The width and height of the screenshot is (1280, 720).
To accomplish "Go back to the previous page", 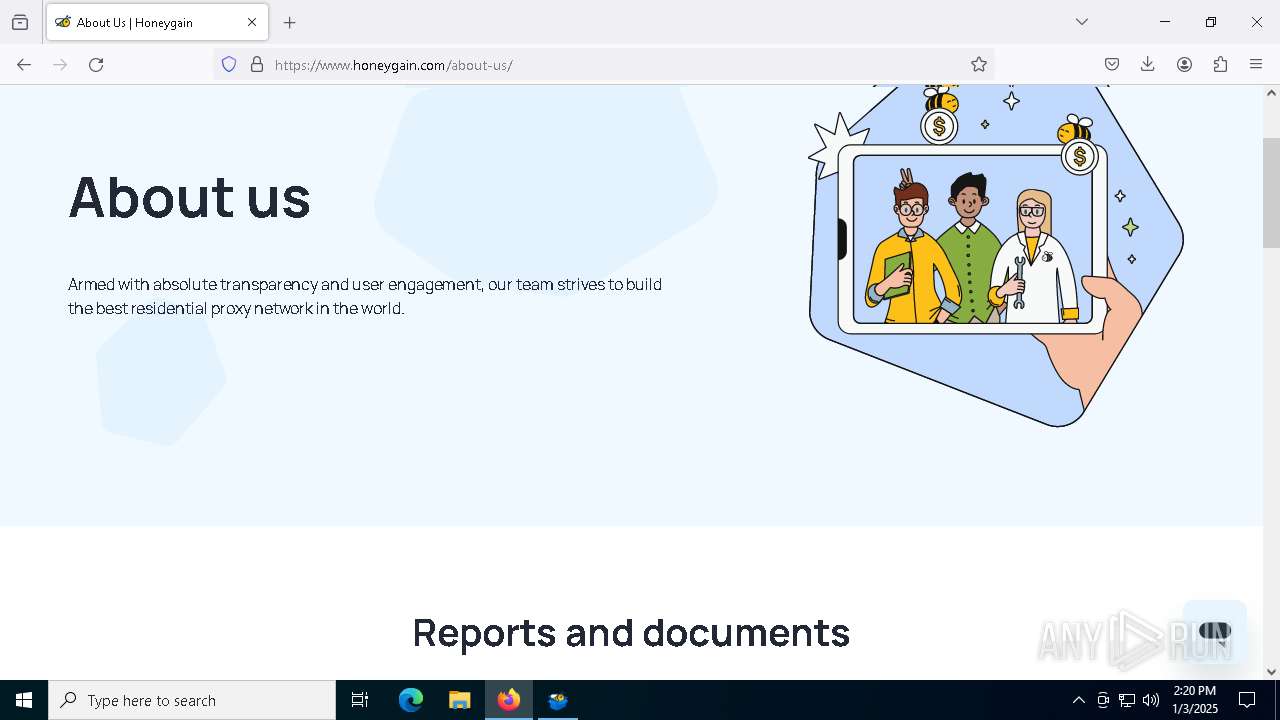I will tap(24, 65).
